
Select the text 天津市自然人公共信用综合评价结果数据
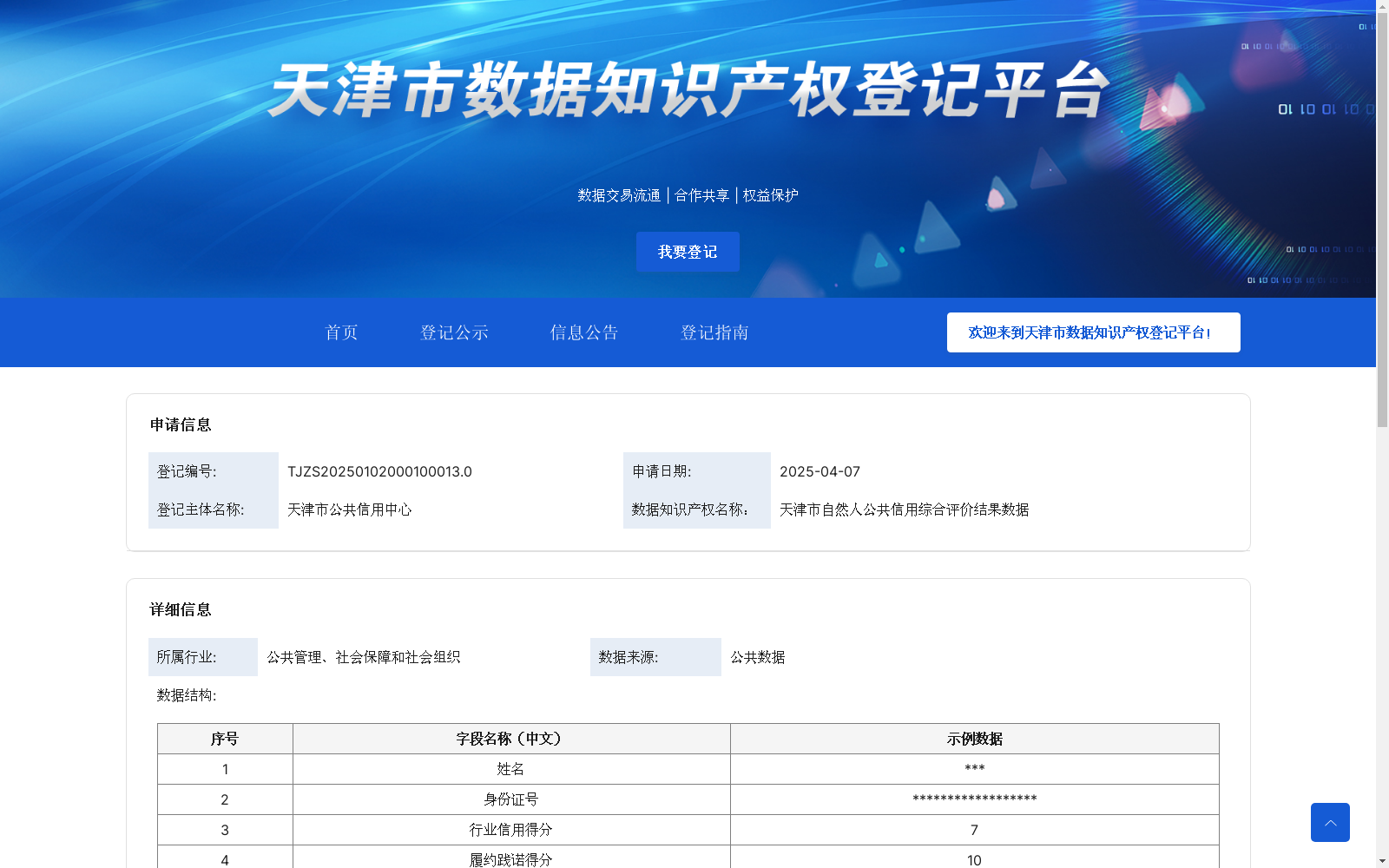click(x=905, y=510)
